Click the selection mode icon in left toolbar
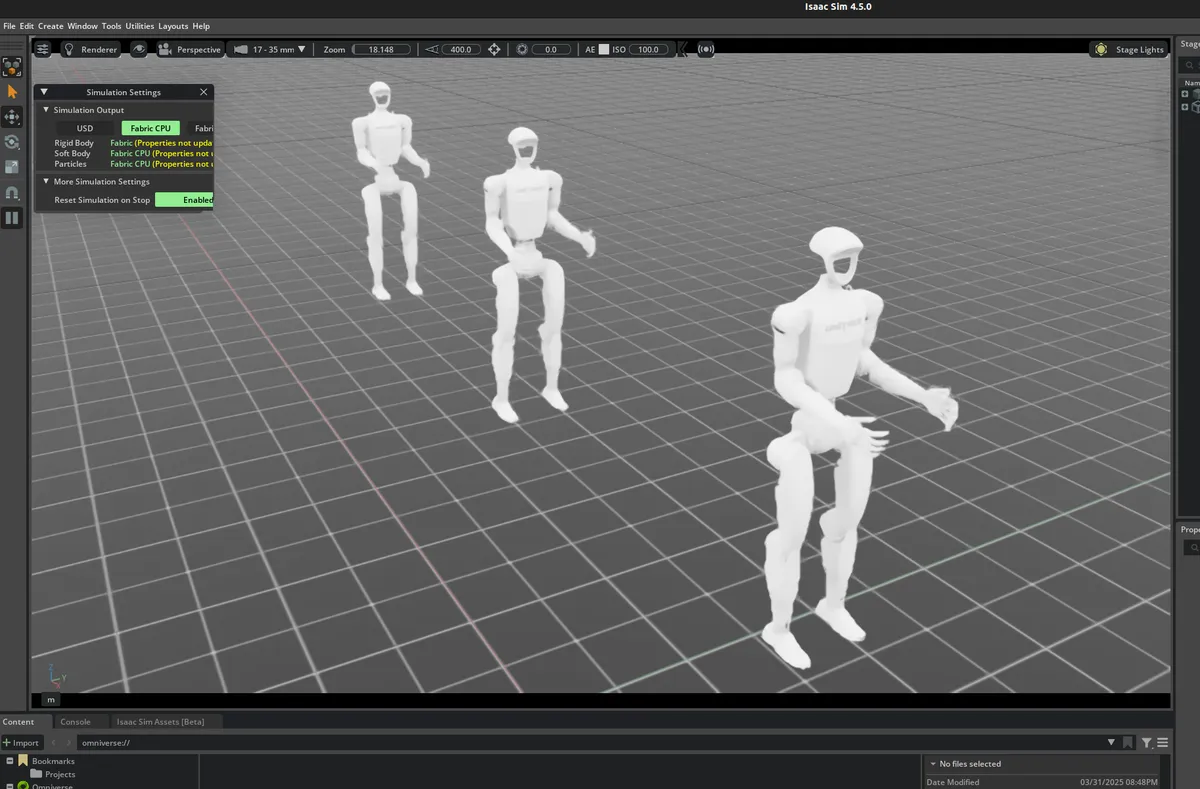 pos(12,67)
